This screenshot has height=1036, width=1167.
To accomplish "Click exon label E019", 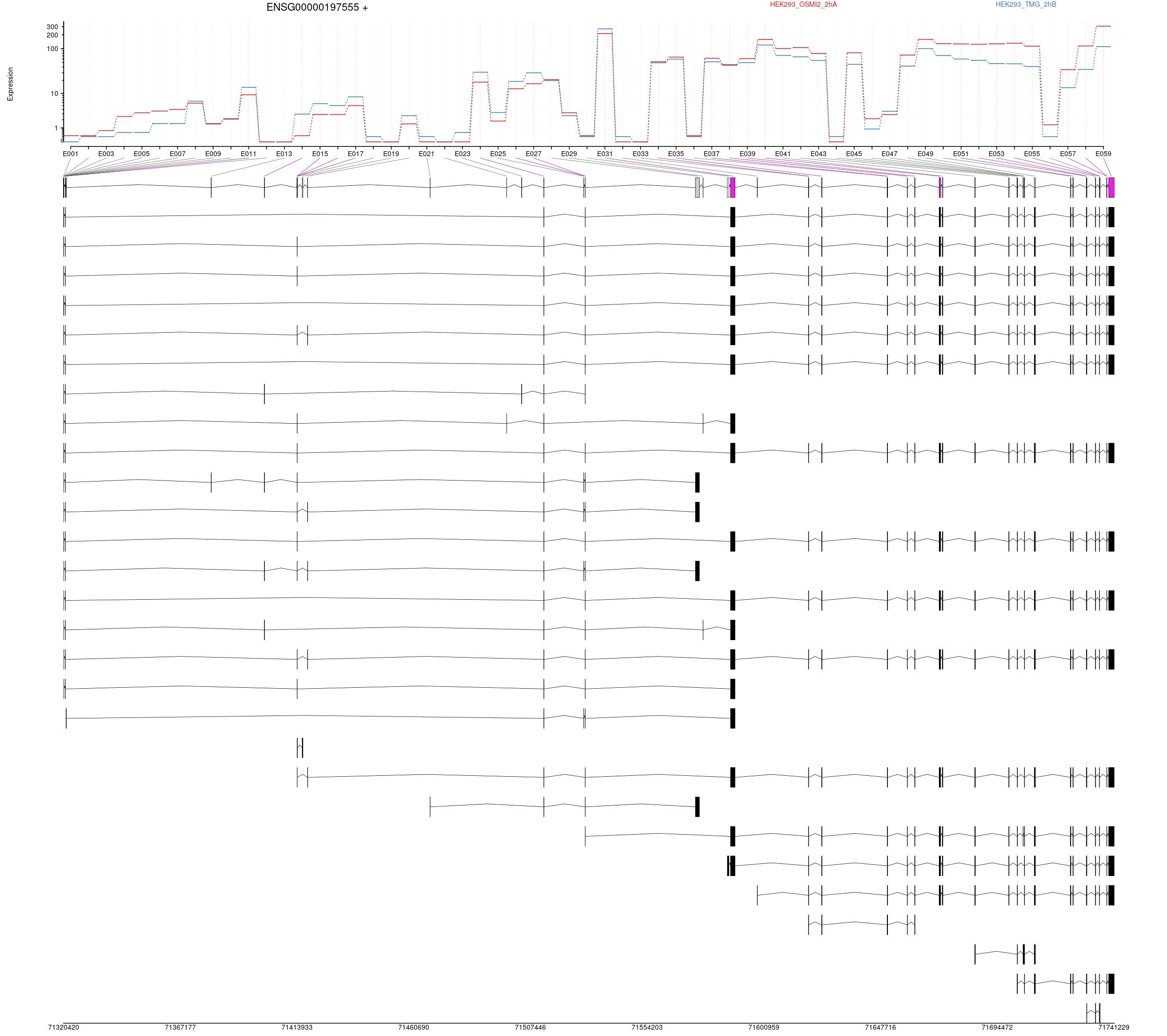I will tap(391, 154).
